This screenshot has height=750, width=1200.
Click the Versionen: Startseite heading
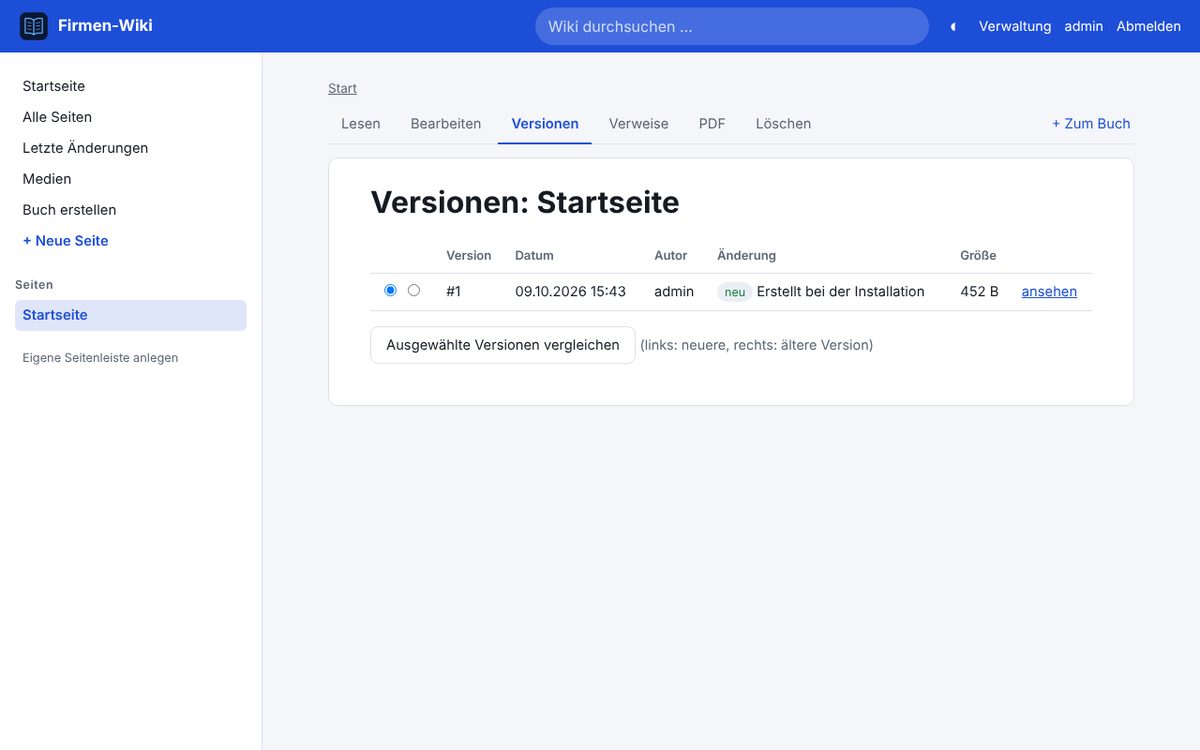525,202
